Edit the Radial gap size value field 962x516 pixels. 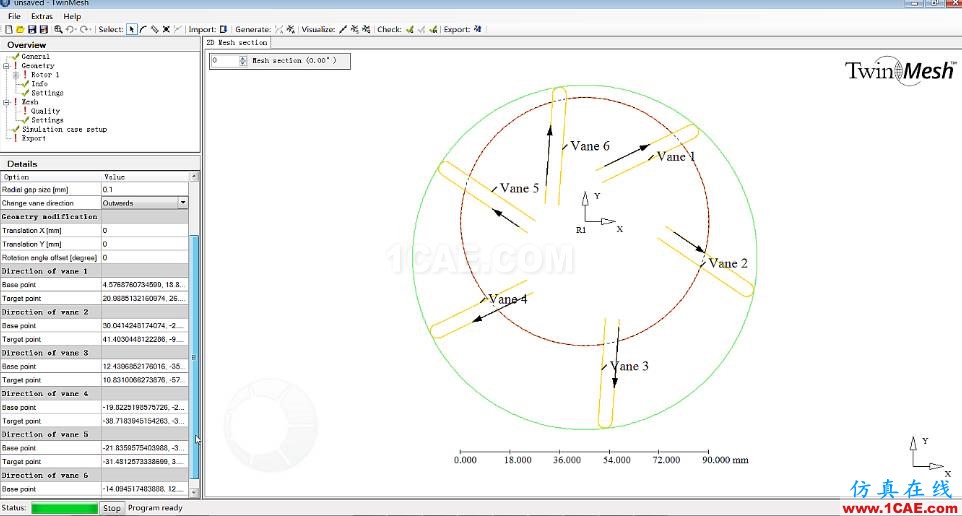tap(144, 190)
